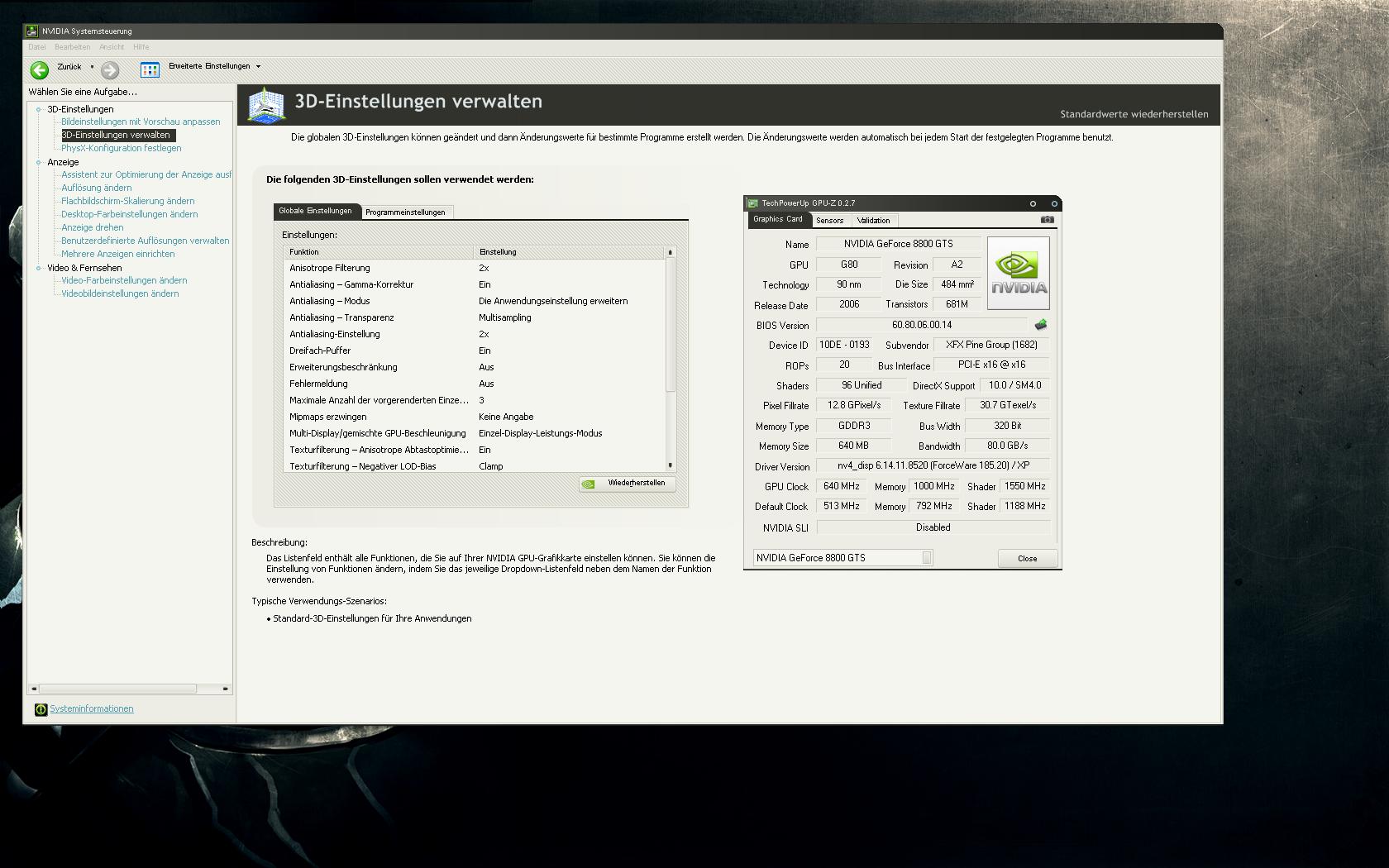
Task: Open the Zurück history dropdown arrow
Action: click(92, 66)
